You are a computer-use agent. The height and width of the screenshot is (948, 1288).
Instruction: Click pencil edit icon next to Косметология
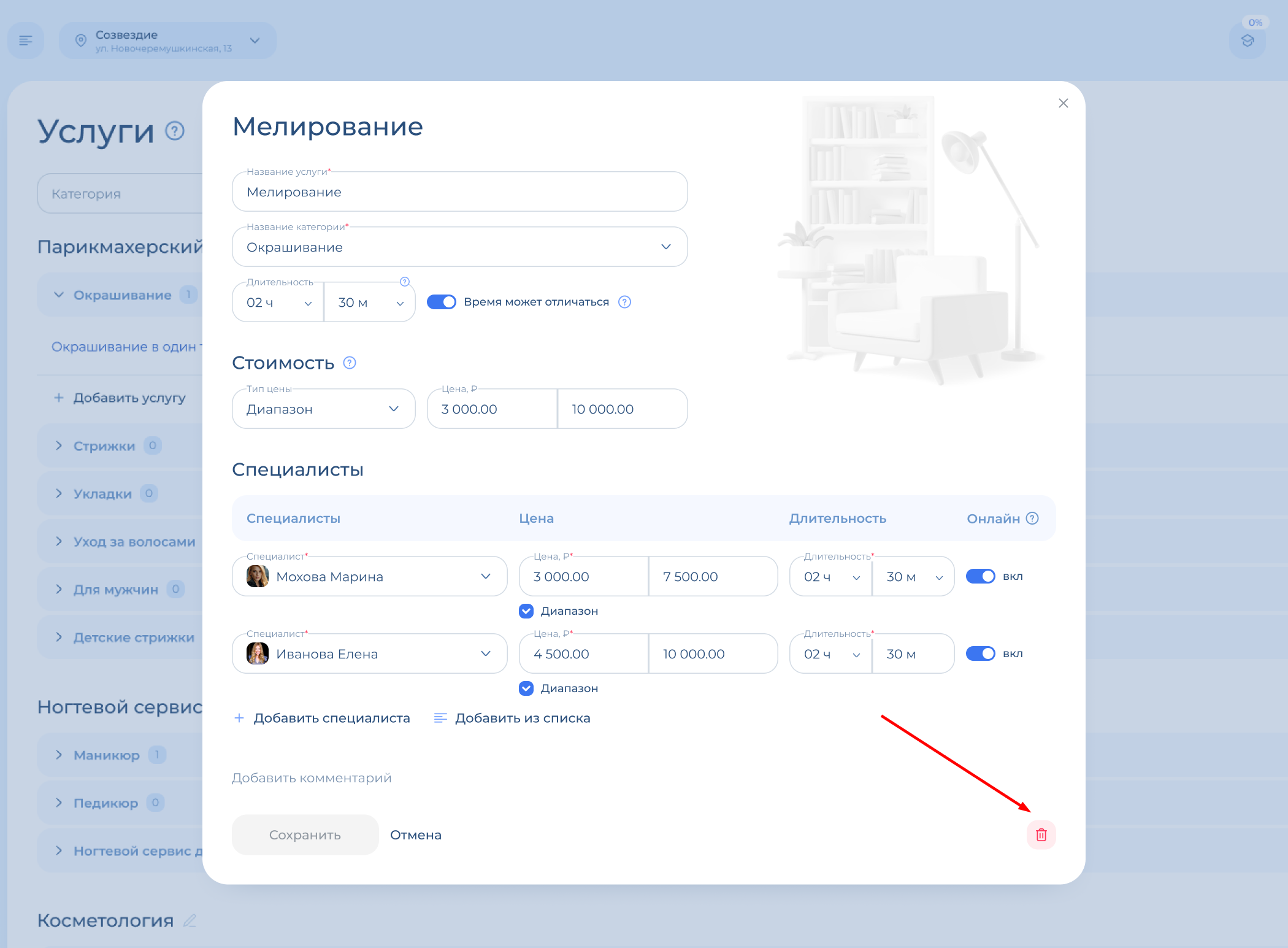coord(190,920)
